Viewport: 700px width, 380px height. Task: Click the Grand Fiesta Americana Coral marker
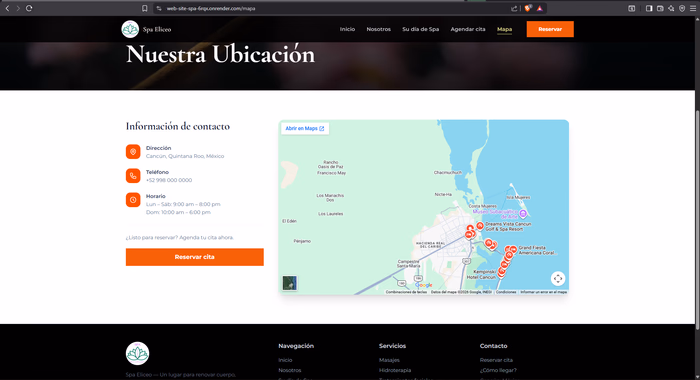click(x=513, y=250)
